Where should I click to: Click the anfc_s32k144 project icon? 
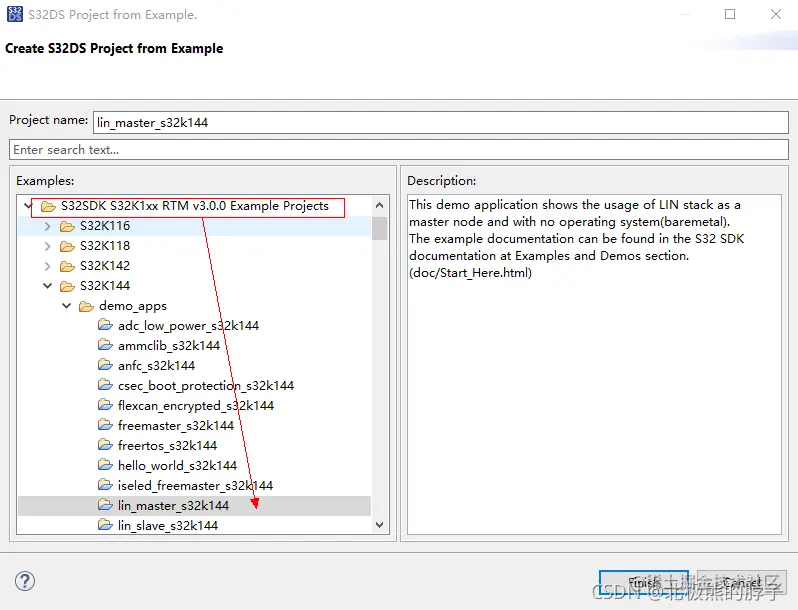pyautogui.click(x=105, y=365)
